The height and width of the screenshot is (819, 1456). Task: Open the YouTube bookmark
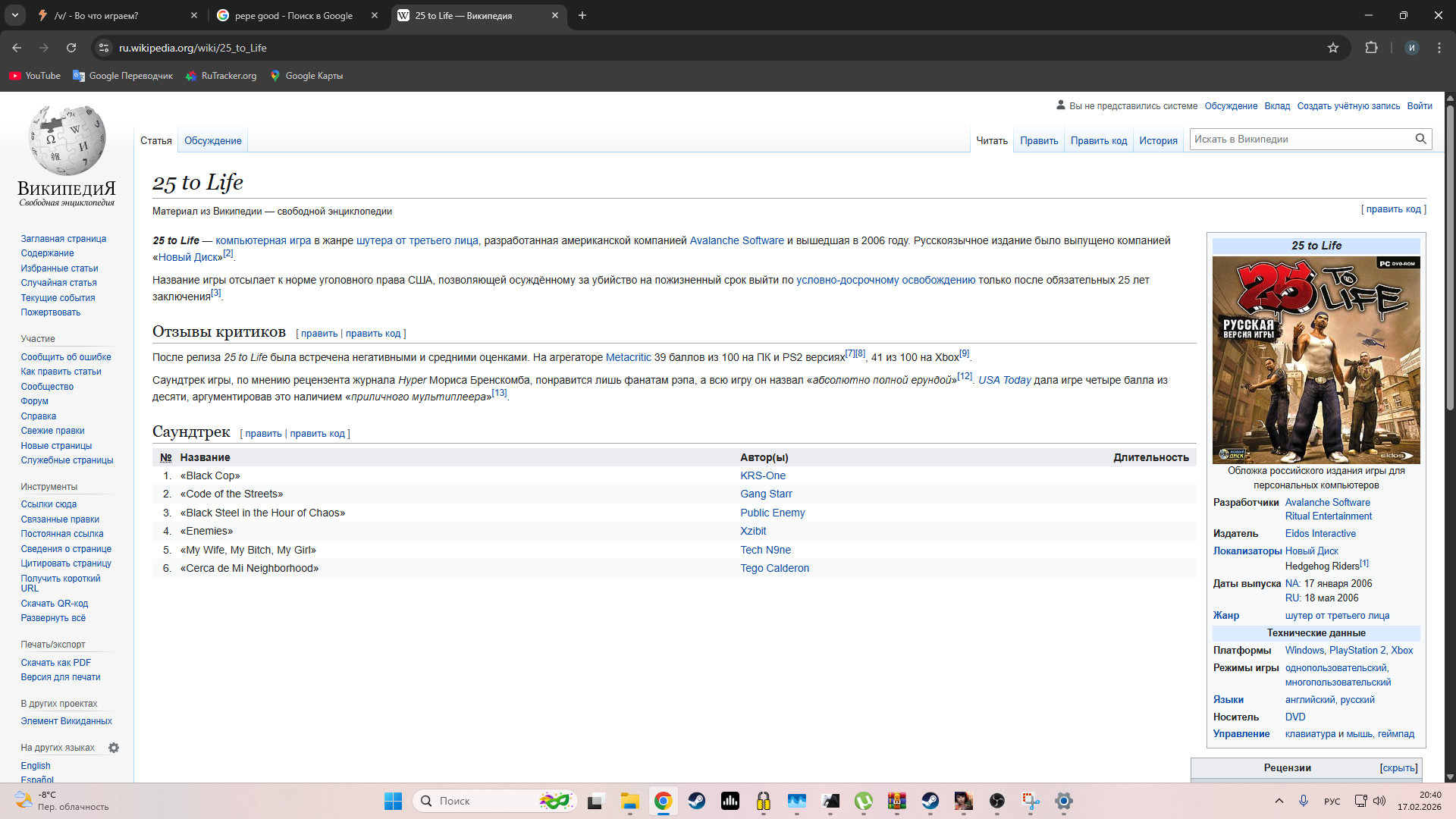[35, 76]
